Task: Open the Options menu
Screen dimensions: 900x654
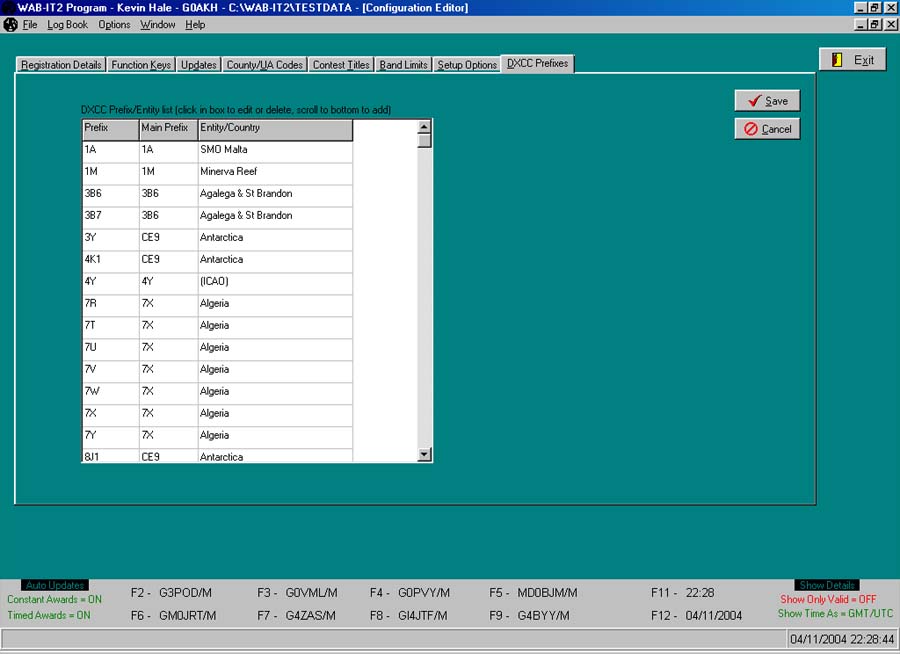Action: (114, 24)
